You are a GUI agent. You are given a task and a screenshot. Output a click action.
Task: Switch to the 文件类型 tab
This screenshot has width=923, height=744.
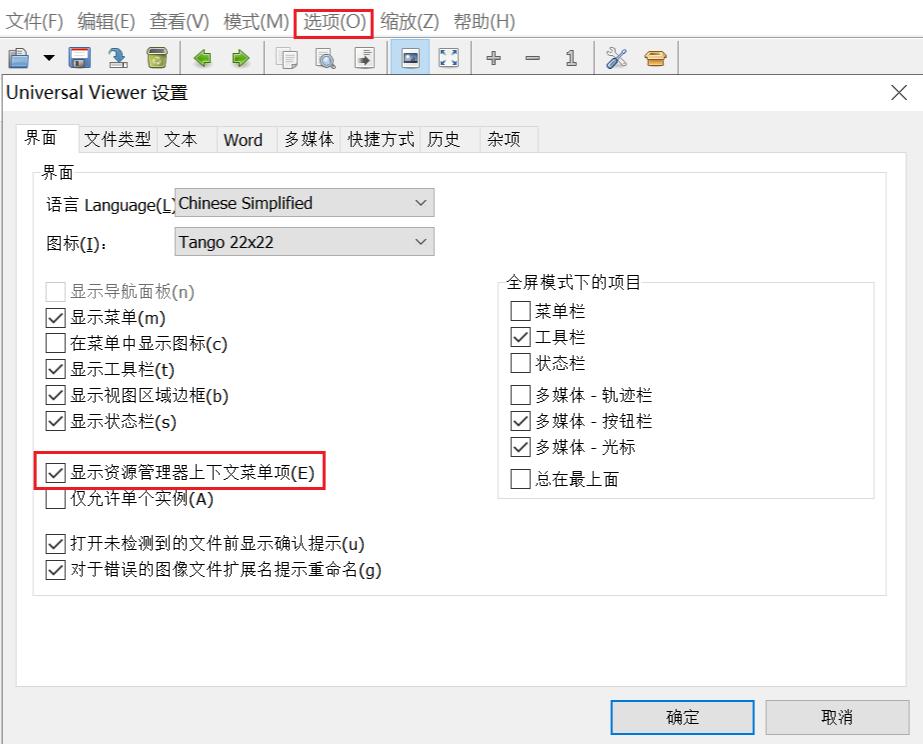coord(117,140)
